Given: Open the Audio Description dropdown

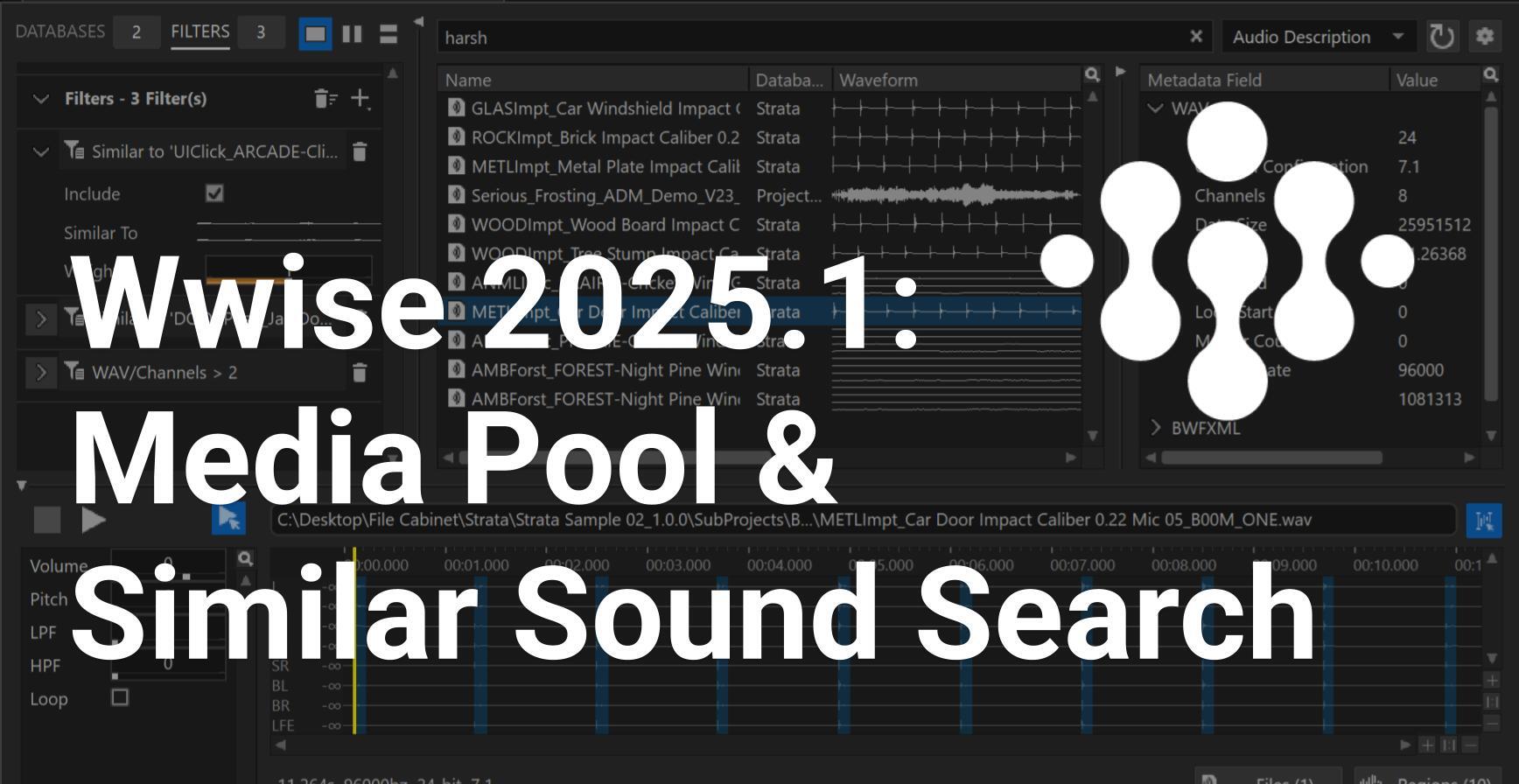Looking at the screenshot, I should 1318,37.
